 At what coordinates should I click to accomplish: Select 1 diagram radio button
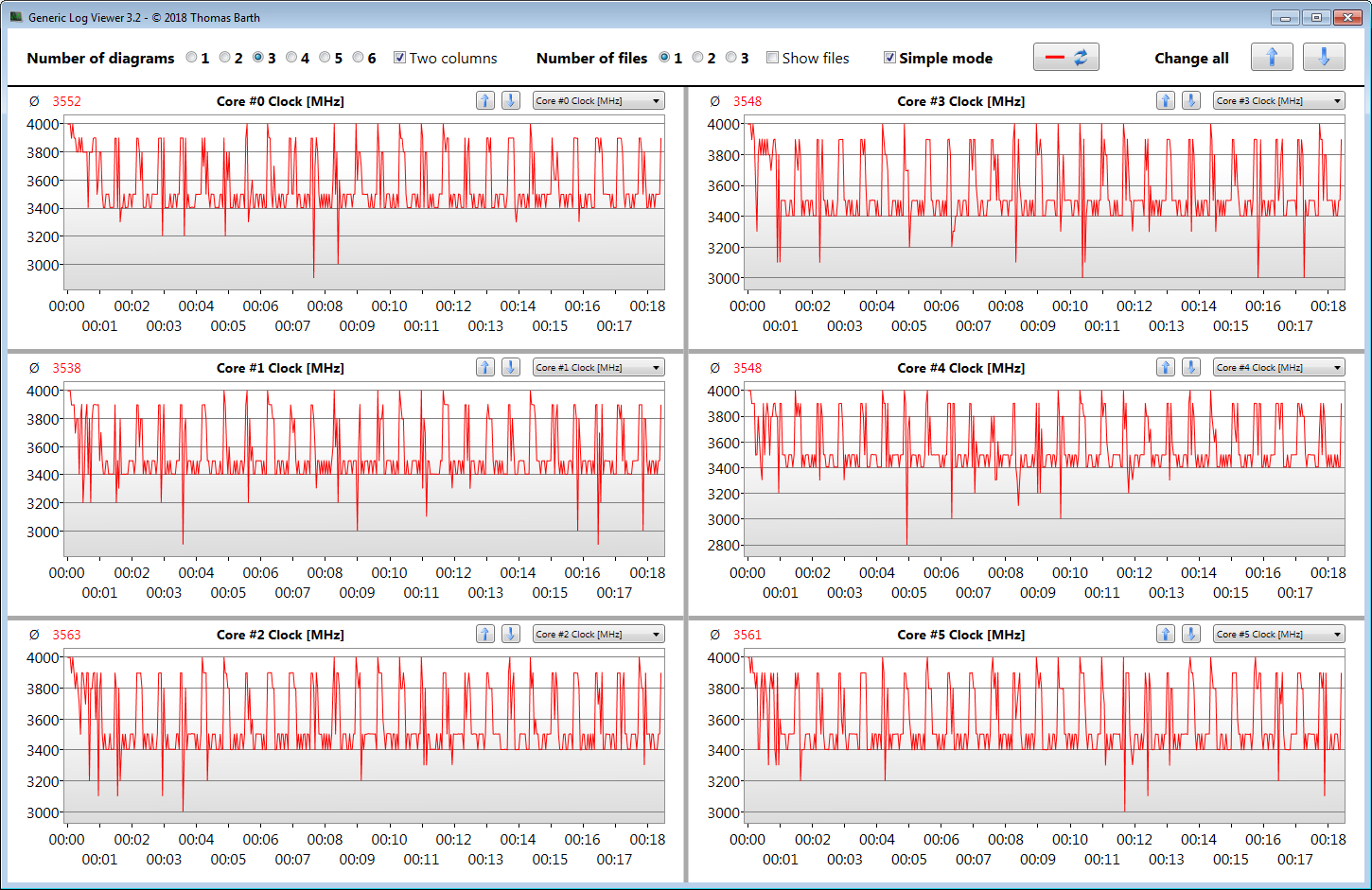pyautogui.click(x=192, y=58)
